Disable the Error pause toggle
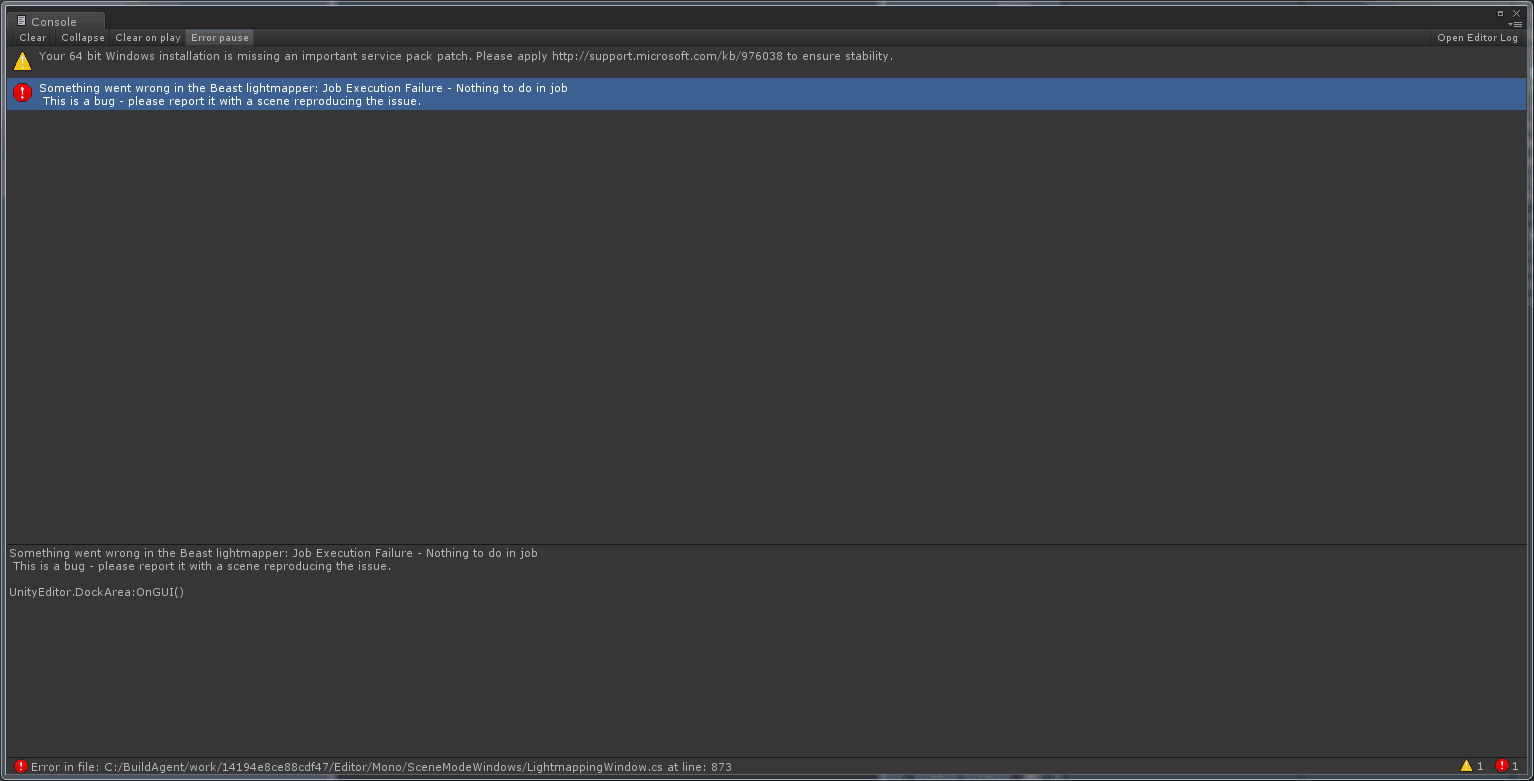This screenshot has height=781, width=1534. (220, 38)
